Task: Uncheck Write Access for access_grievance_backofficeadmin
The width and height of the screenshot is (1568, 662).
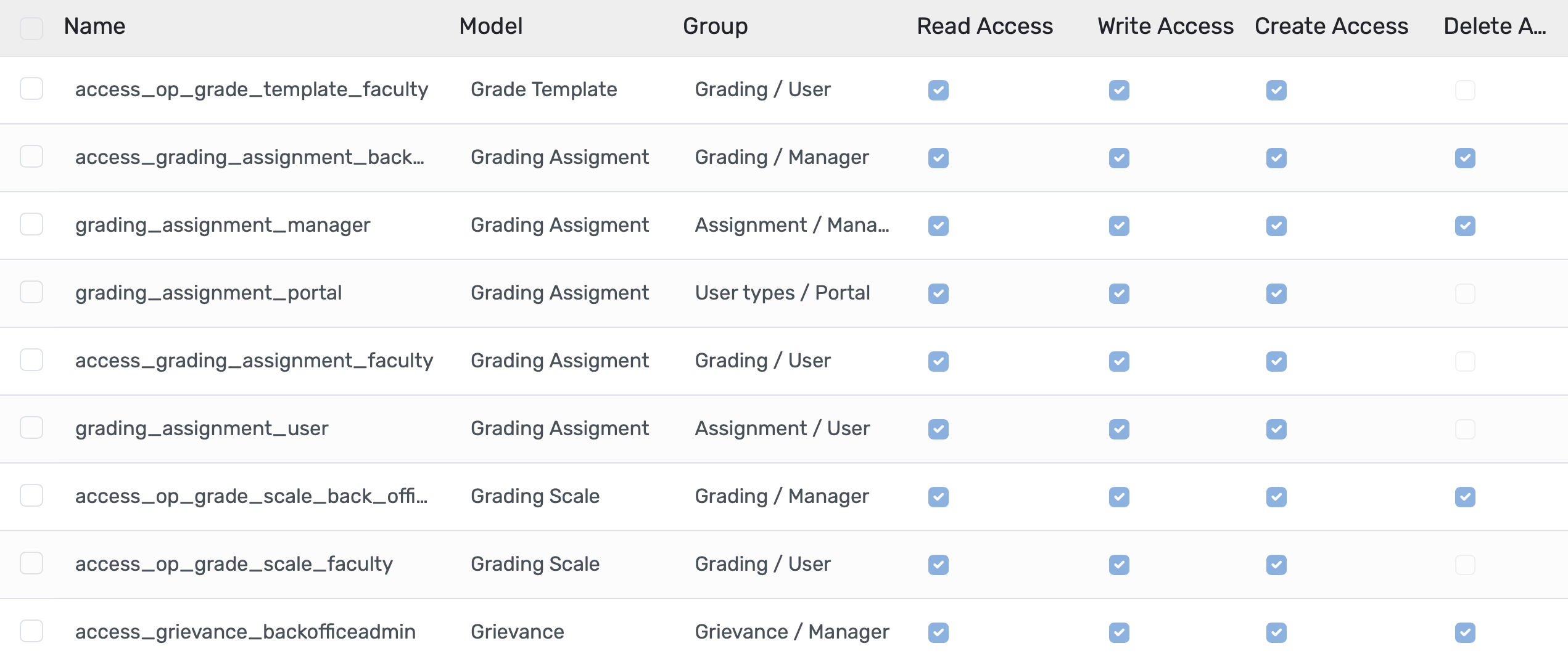Action: click(1119, 632)
